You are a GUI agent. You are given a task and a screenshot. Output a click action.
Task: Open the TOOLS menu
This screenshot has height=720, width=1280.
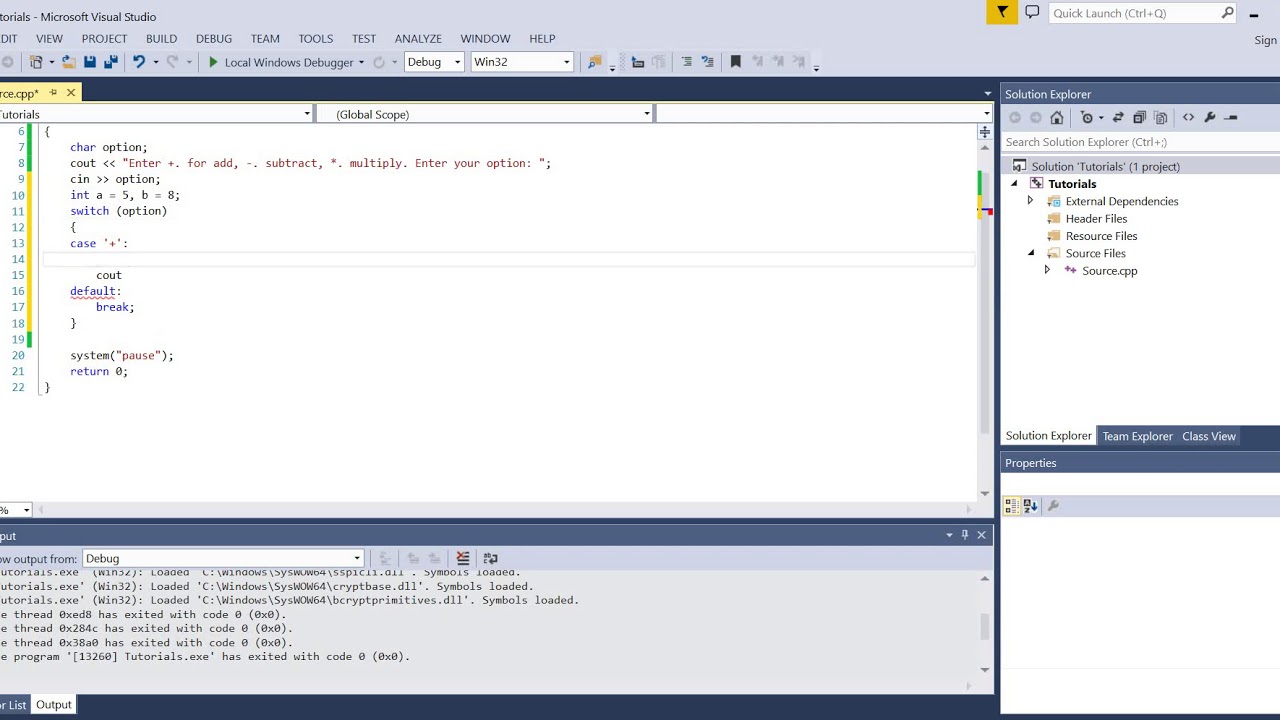315,38
